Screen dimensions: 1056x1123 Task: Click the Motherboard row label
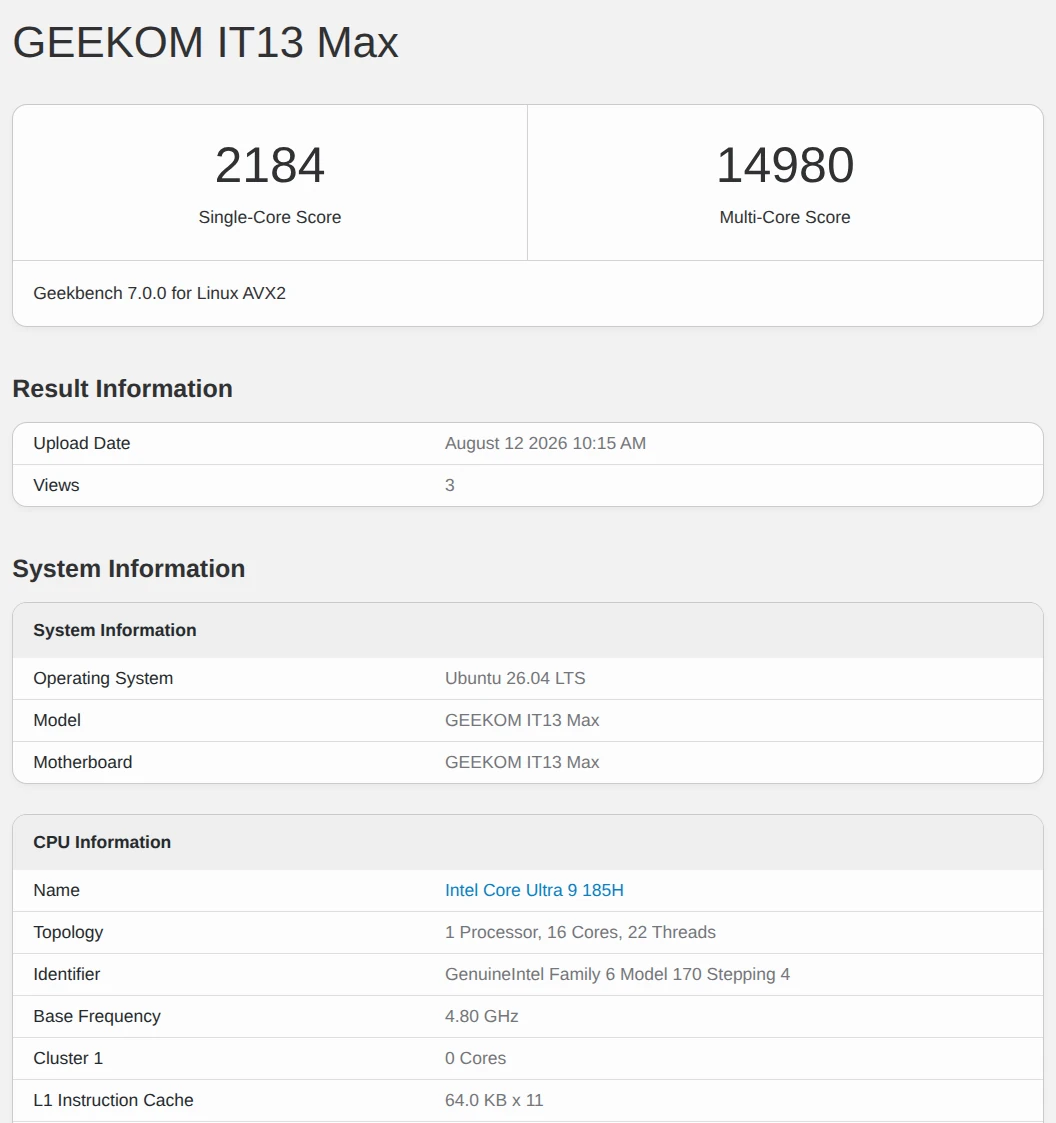click(83, 762)
